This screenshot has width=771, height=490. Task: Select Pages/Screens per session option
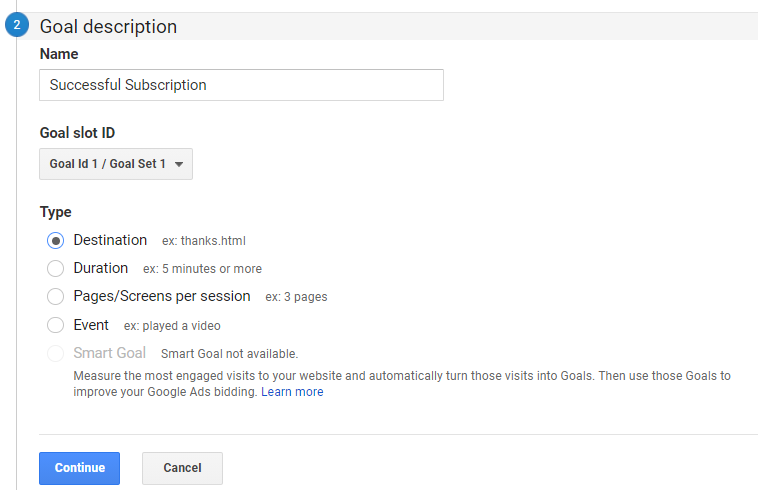click(x=56, y=296)
